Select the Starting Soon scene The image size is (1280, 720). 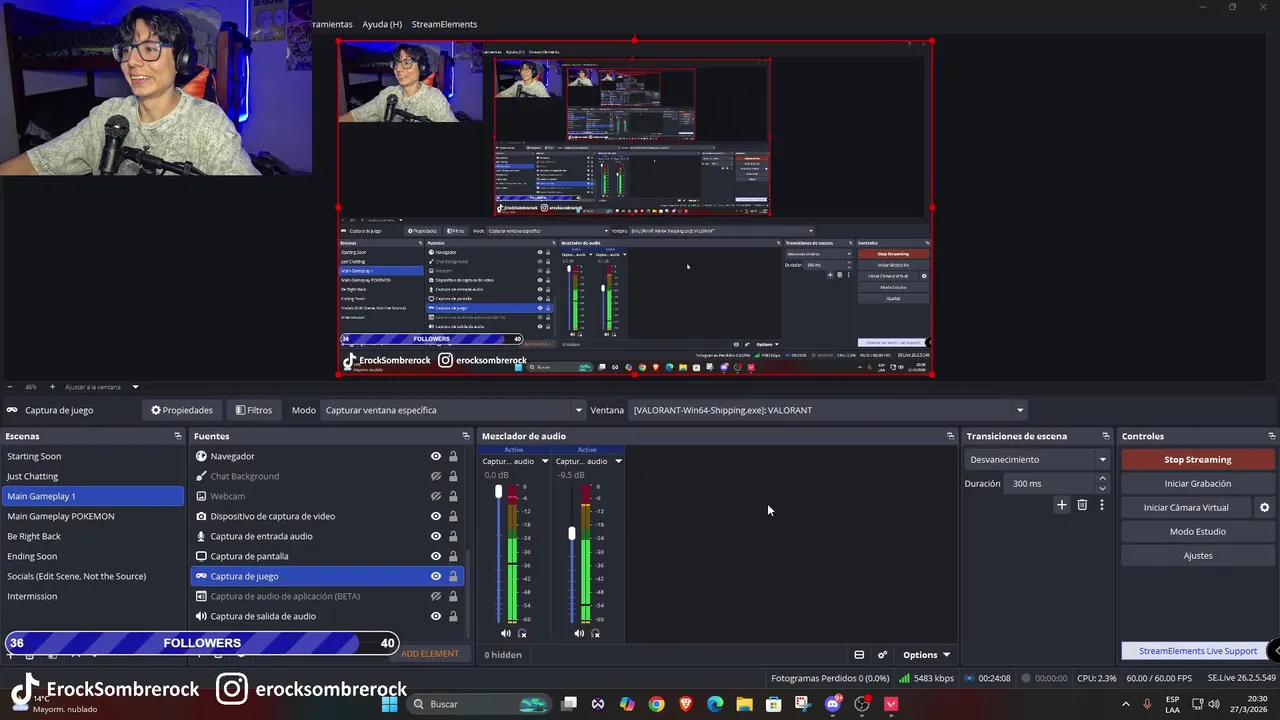pos(92,456)
